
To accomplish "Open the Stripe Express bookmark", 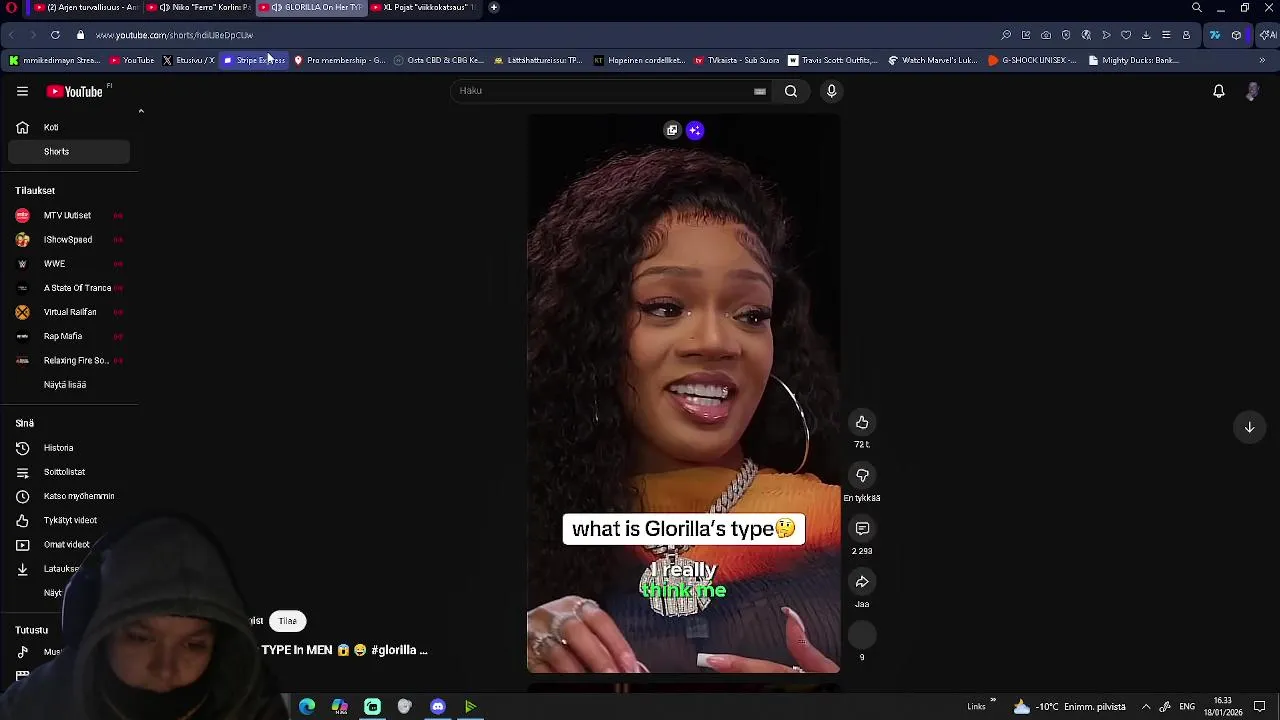I will coord(254,60).
